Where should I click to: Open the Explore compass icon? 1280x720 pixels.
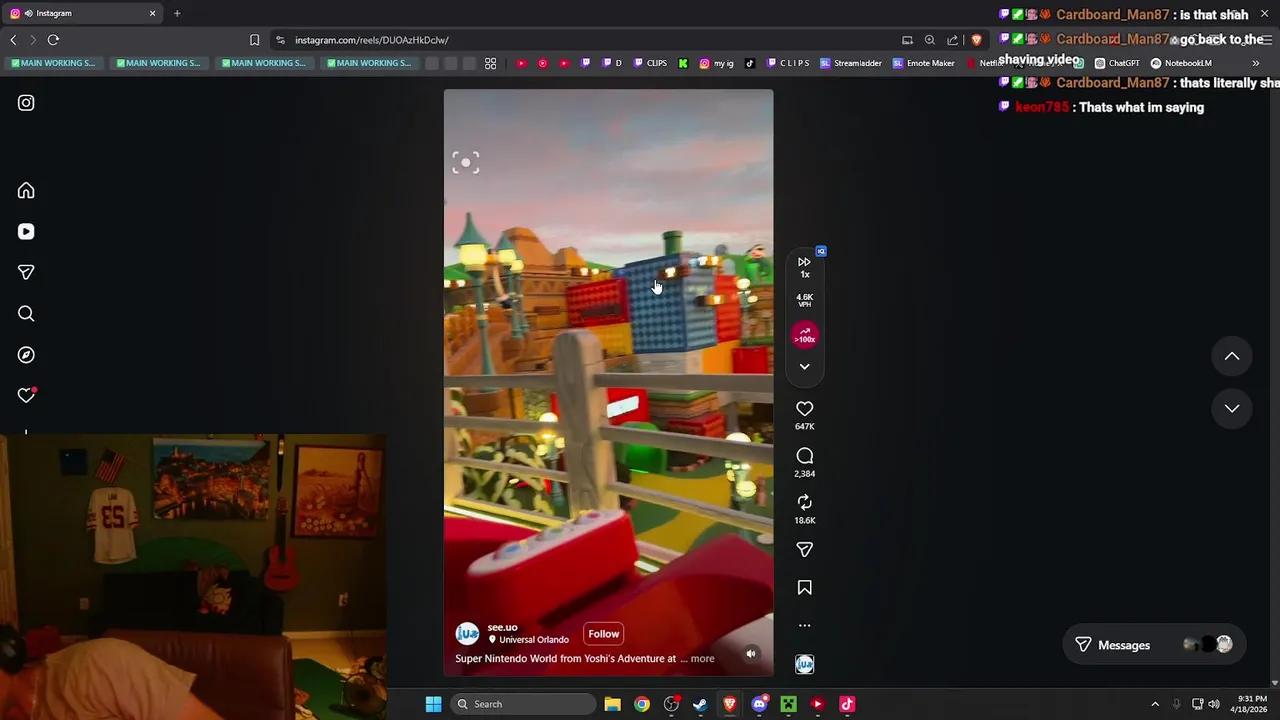(x=26, y=355)
